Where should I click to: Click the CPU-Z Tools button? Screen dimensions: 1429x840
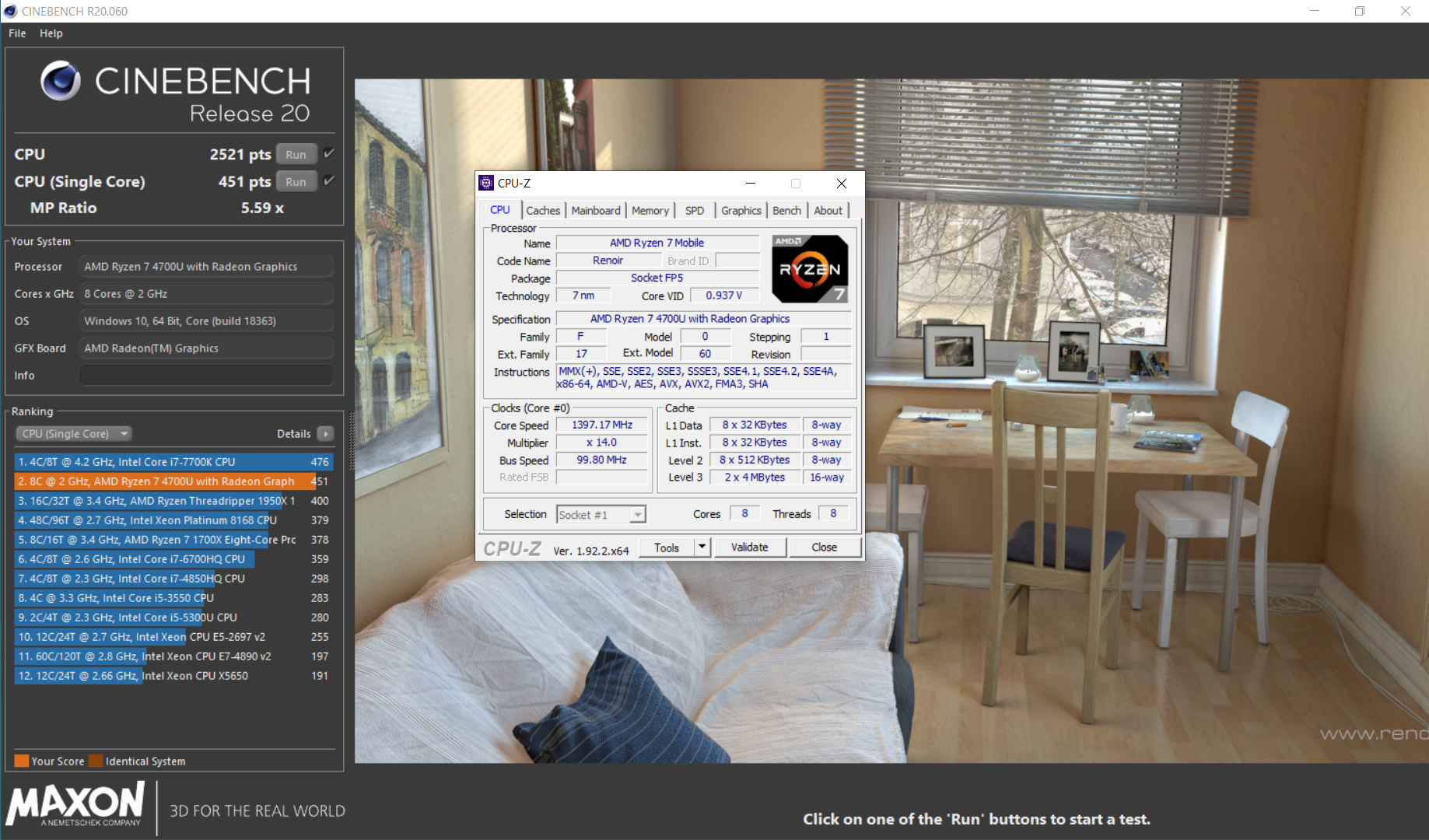(x=667, y=547)
